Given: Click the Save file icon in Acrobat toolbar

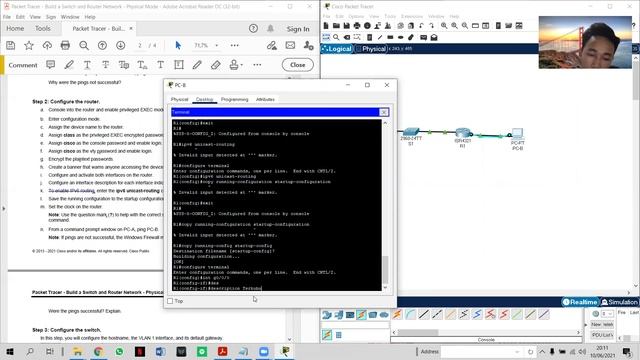Looking at the screenshot, I should pos(11,45).
